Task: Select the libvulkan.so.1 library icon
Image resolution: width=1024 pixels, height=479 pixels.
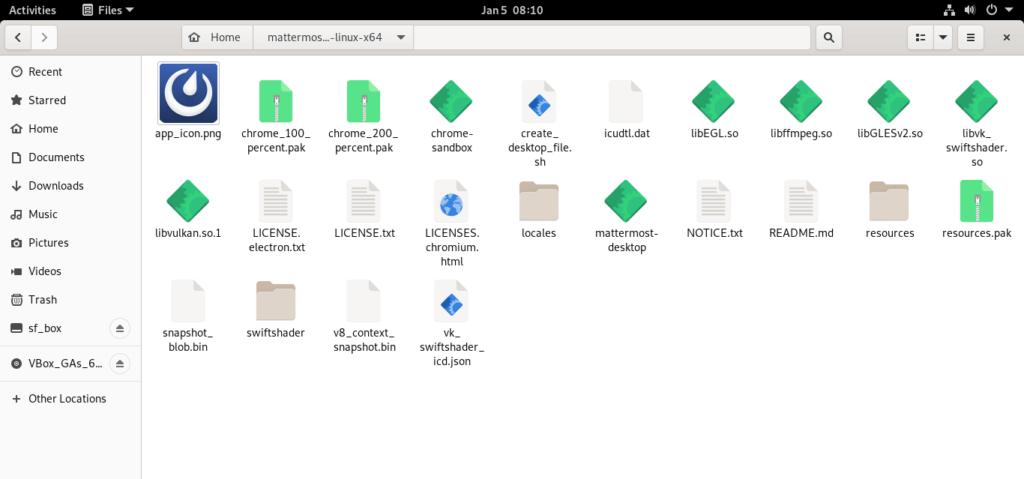Action: [x=188, y=201]
